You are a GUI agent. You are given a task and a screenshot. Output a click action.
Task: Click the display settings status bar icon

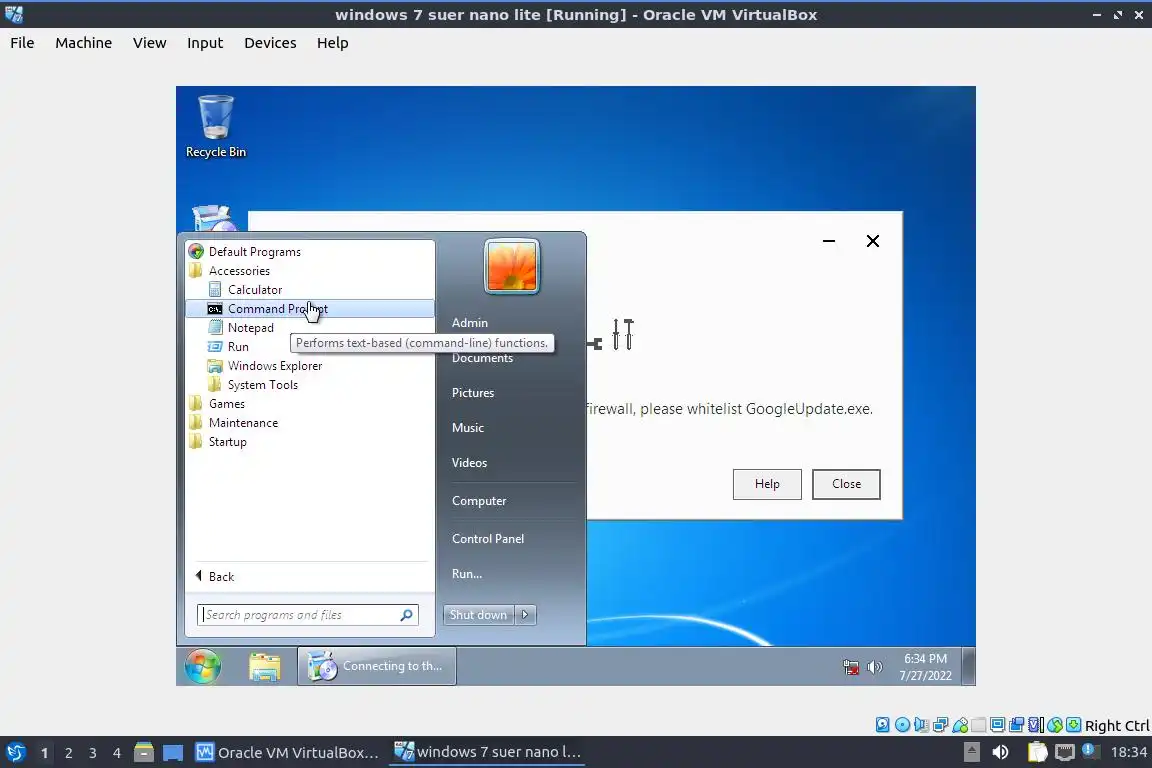point(998,725)
